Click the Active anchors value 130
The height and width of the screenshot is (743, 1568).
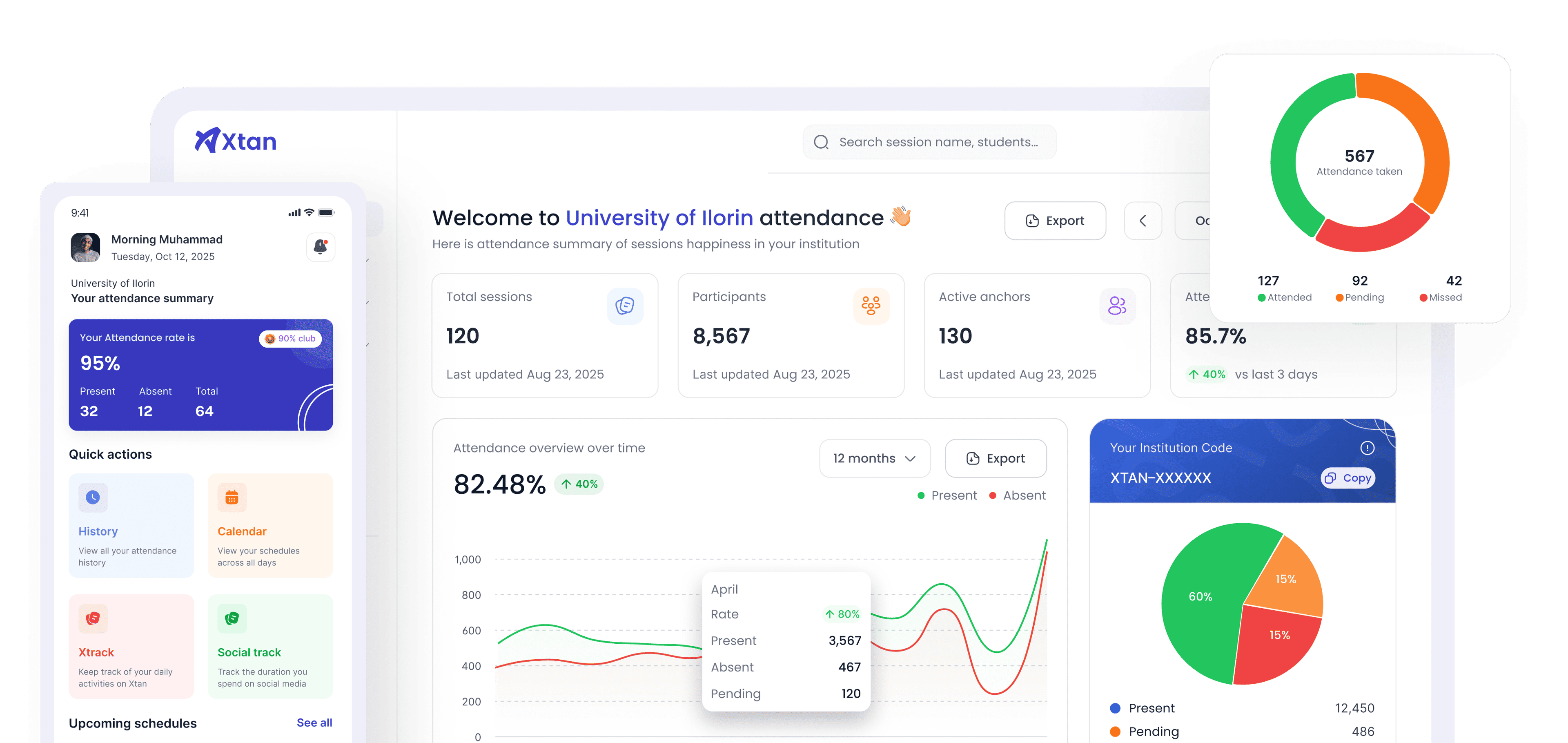(955, 336)
